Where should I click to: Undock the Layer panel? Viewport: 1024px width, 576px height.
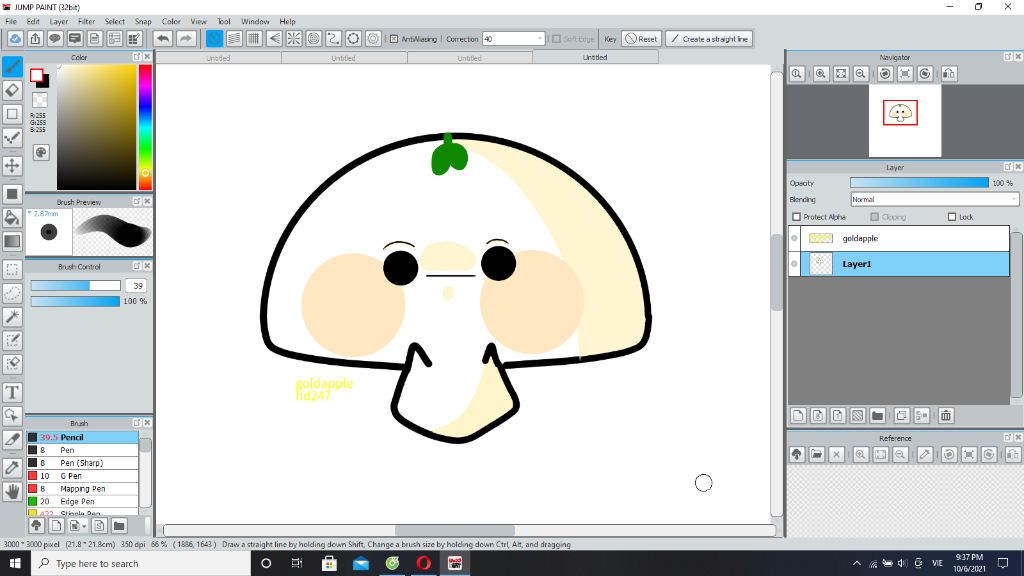coord(1008,167)
